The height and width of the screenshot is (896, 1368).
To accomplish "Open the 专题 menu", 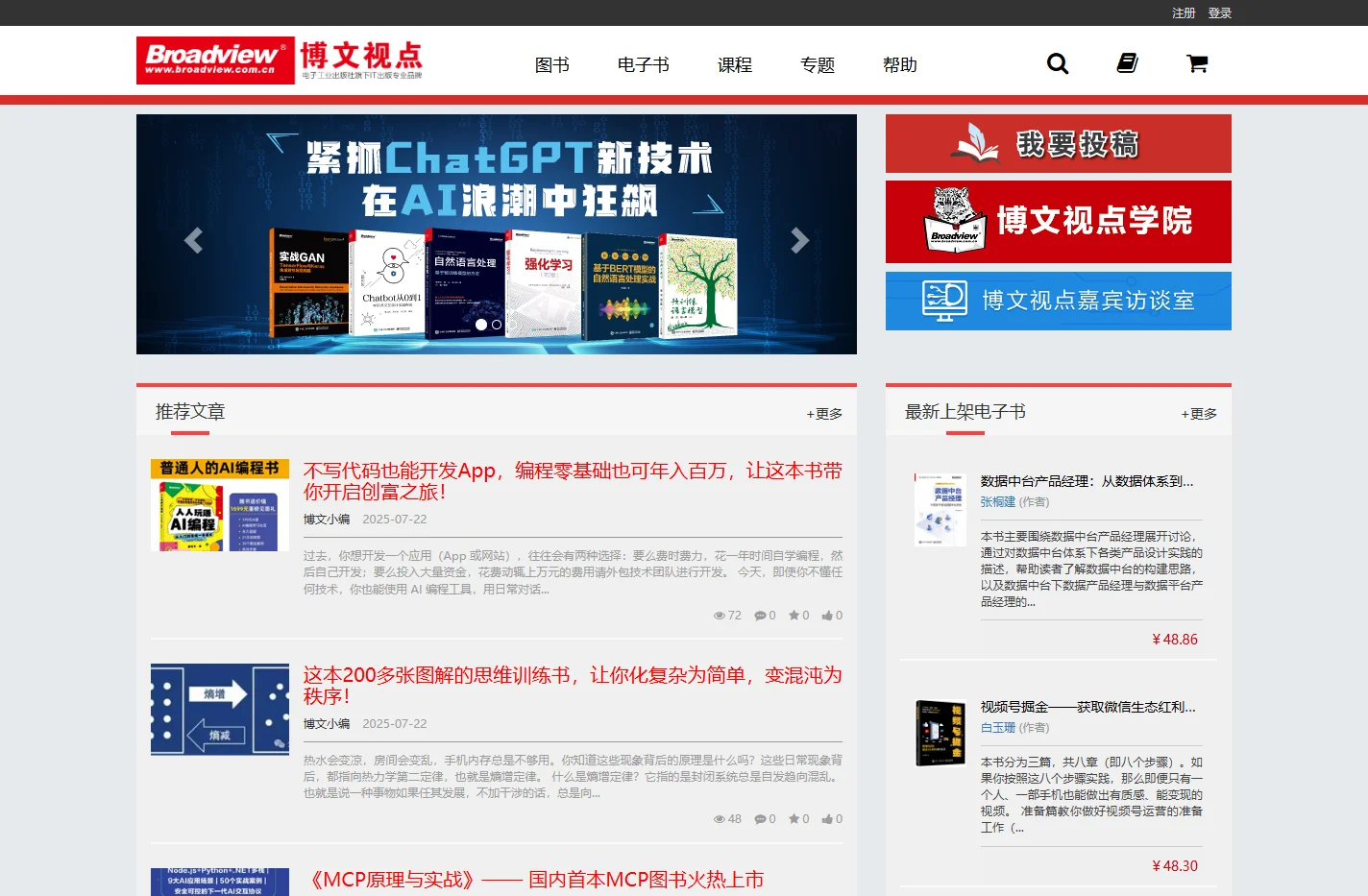I will tap(818, 64).
